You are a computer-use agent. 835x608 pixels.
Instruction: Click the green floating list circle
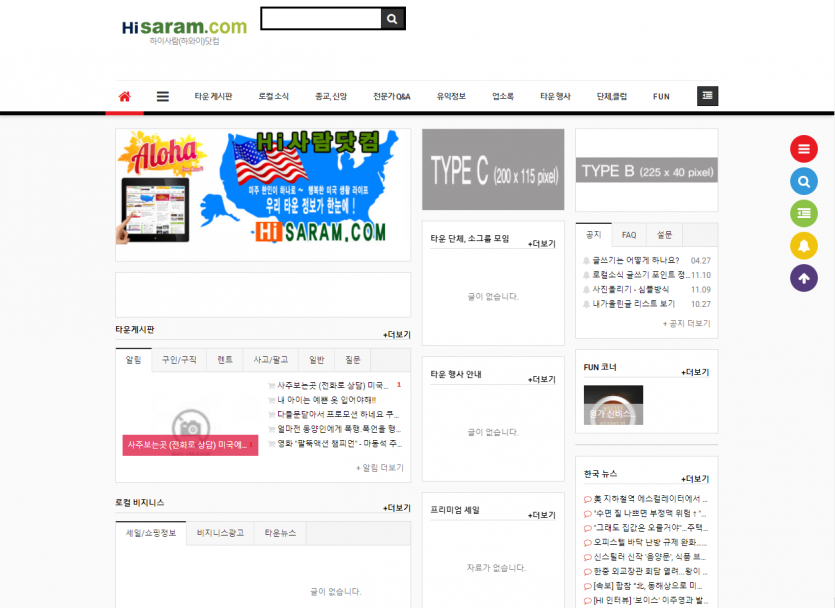(x=803, y=212)
